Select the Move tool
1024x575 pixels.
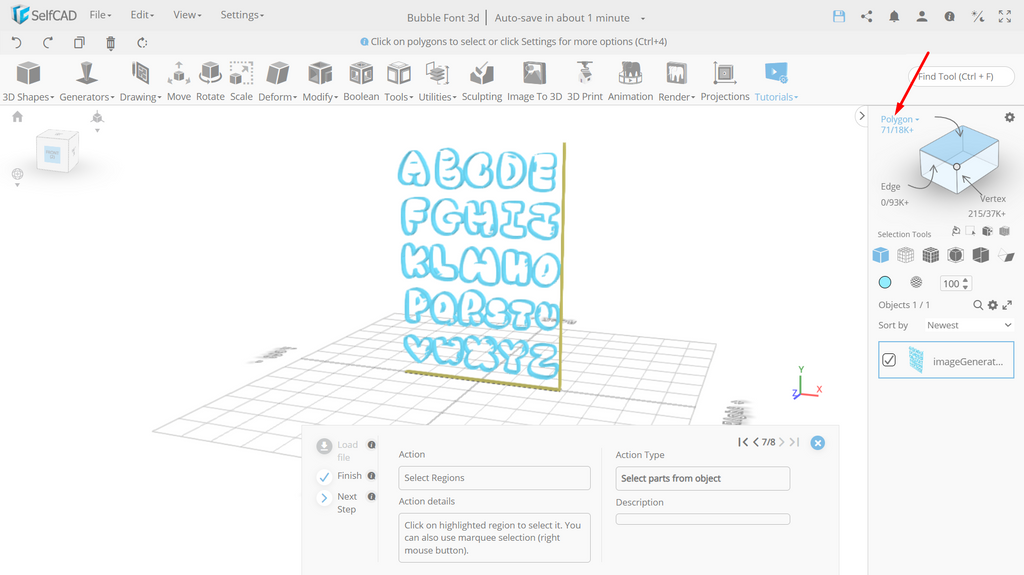tap(178, 82)
